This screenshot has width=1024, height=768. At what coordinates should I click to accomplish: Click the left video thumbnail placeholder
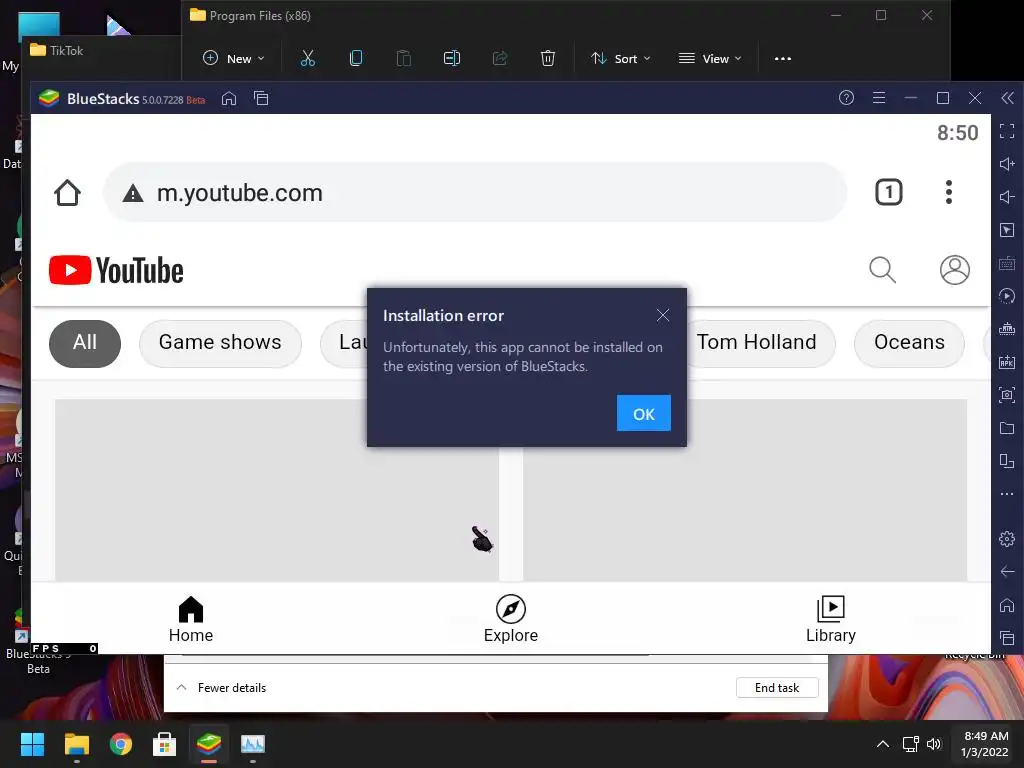point(277,490)
